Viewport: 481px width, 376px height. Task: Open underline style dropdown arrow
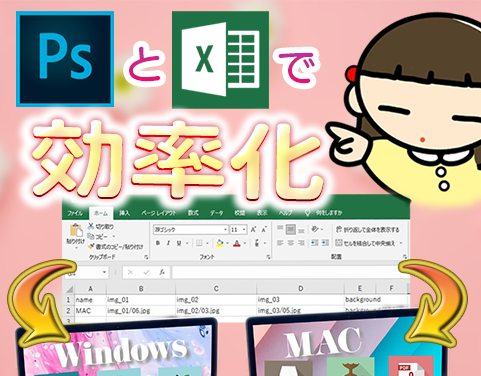[x=187, y=243]
